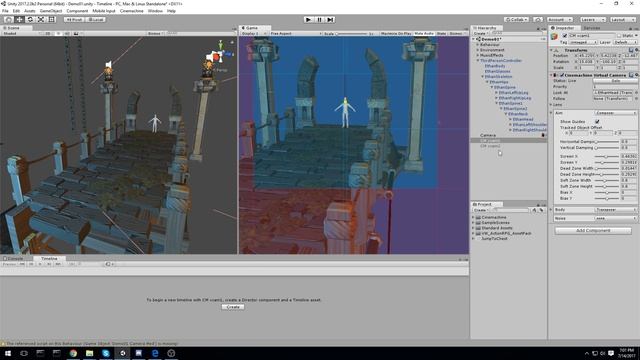Image resolution: width=640 pixels, height=360 pixels.
Task: Adjust the Dead Zone Height slider
Action: [x=607, y=174]
